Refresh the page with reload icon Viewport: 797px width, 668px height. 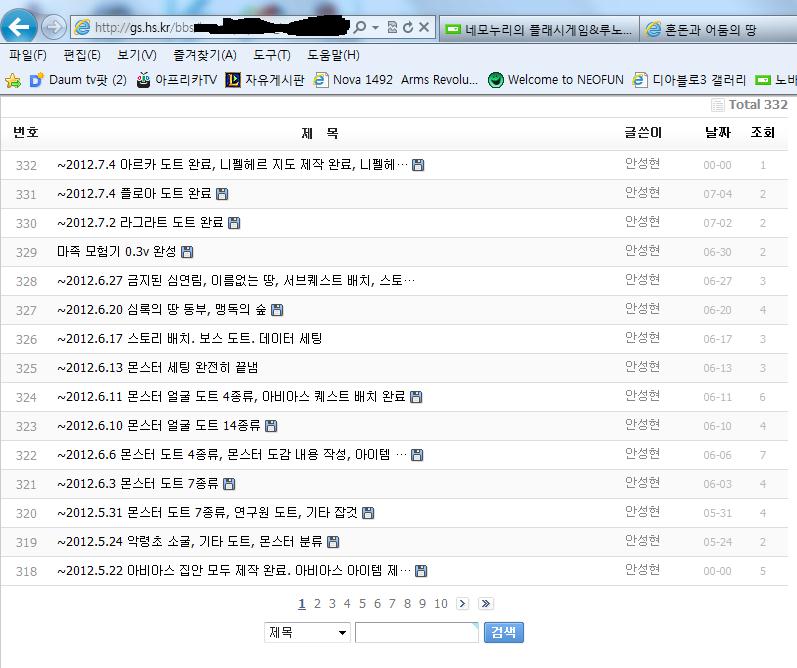(408, 27)
